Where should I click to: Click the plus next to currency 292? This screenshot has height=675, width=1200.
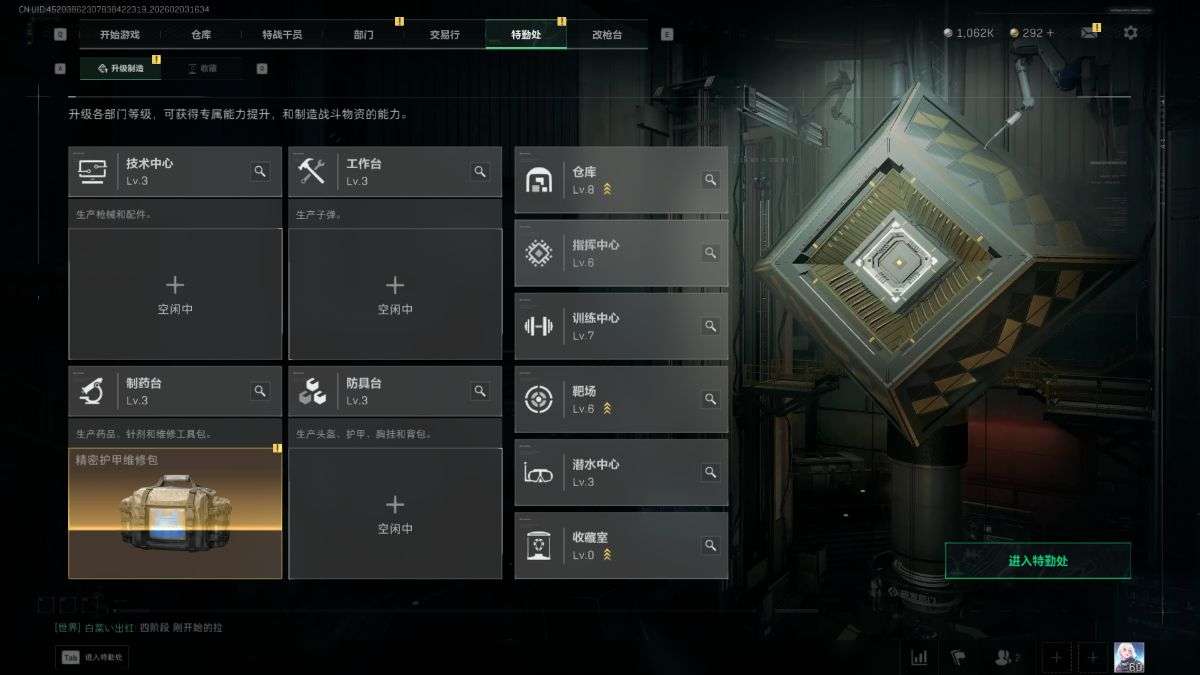[1053, 33]
